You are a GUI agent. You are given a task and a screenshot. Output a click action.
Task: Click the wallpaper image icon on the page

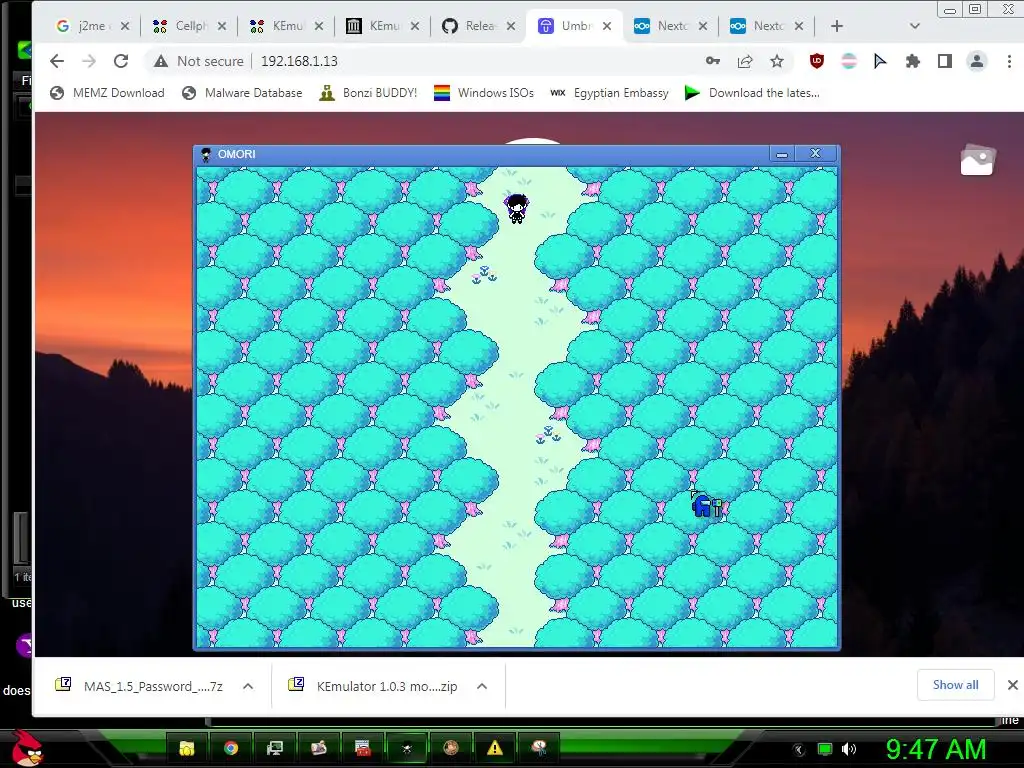pyautogui.click(x=977, y=161)
